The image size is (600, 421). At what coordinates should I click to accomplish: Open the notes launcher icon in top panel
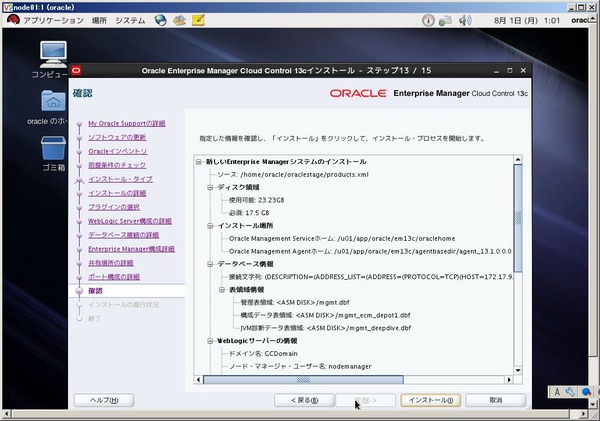coord(198,20)
